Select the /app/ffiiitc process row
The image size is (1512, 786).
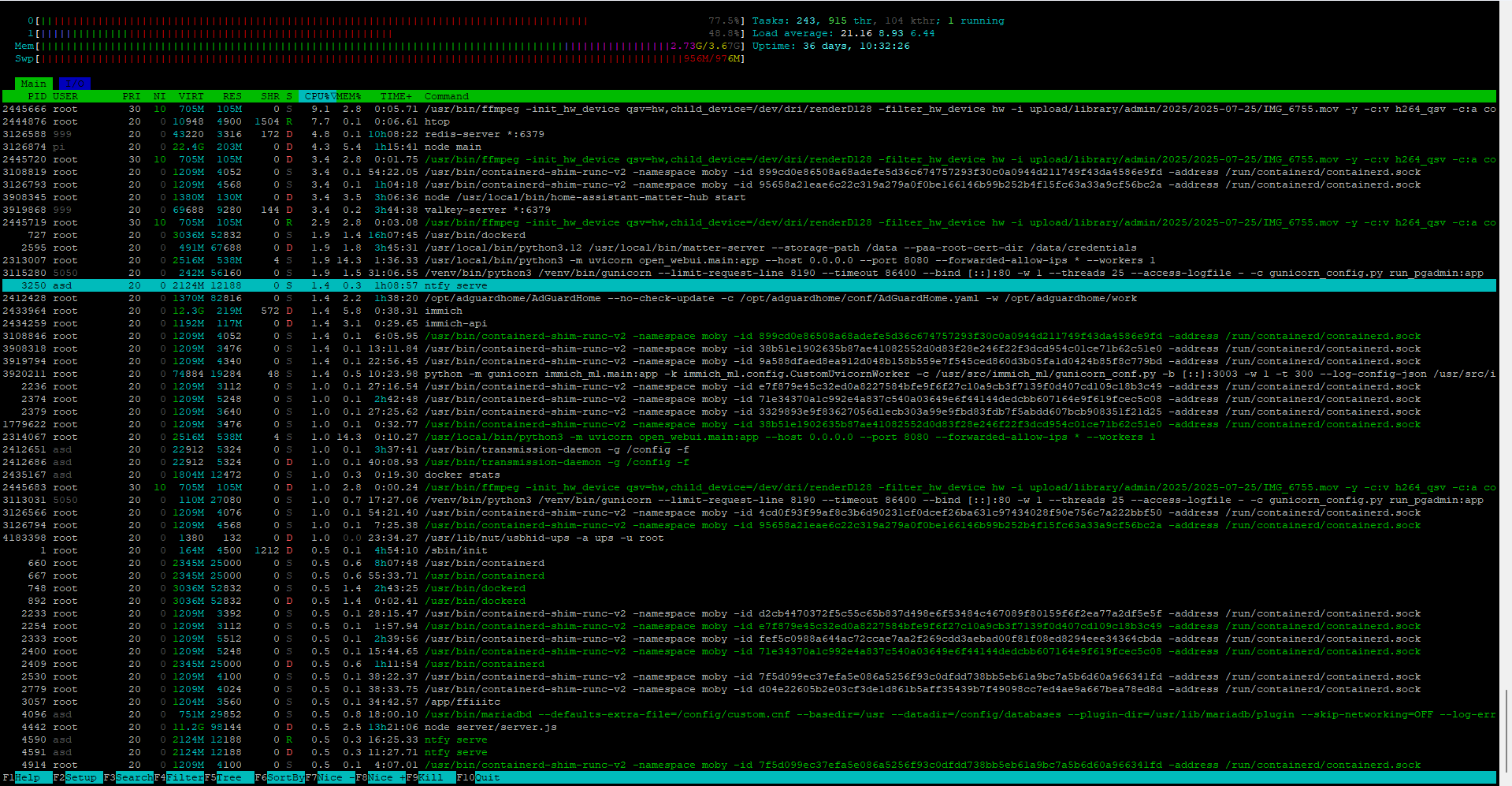coord(749,702)
